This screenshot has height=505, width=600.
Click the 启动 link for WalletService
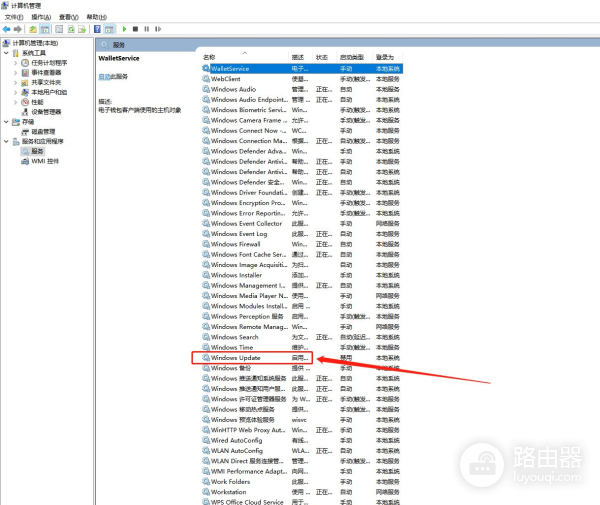pos(103,76)
